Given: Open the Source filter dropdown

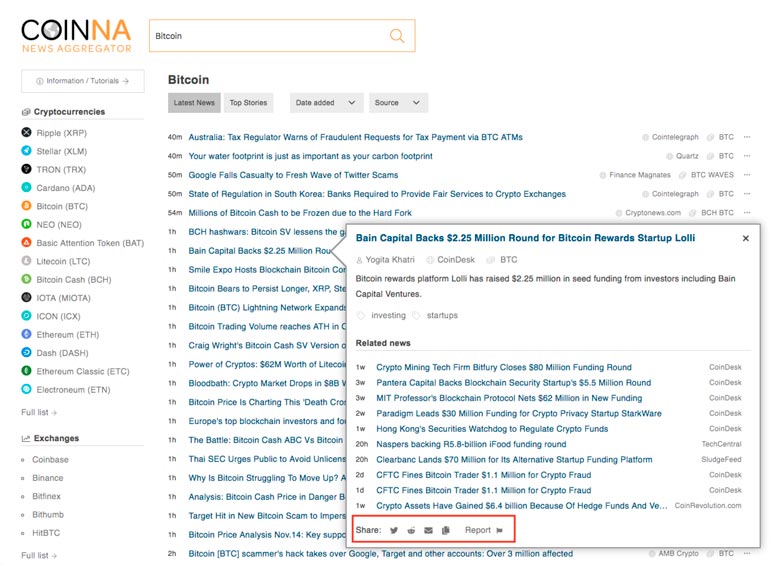Looking at the screenshot, I should tap(398, 103).
